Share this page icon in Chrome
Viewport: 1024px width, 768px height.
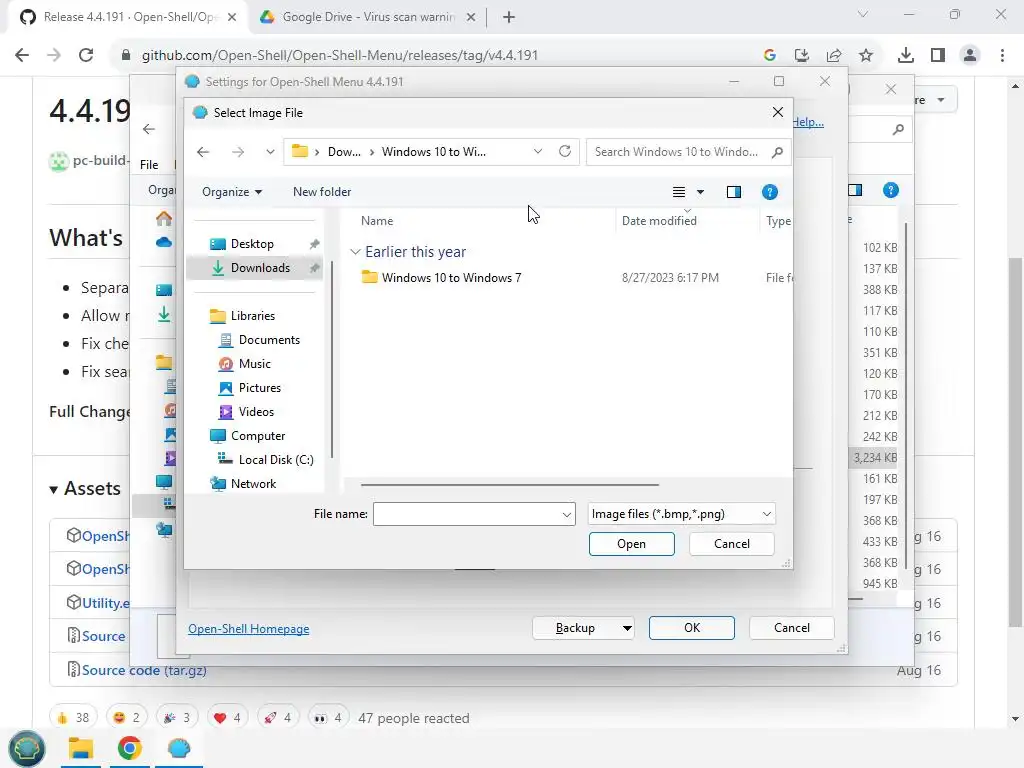click(834, 56)
